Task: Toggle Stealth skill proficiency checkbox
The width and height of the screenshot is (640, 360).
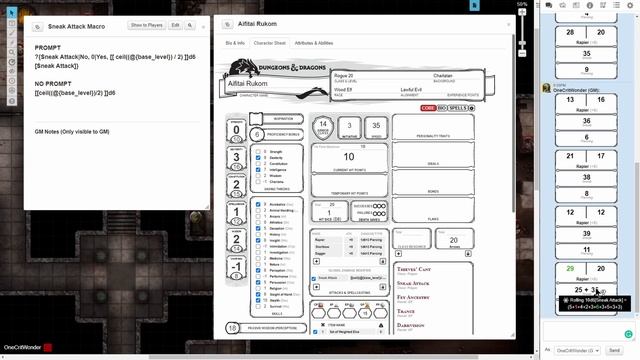Action: 258,300
